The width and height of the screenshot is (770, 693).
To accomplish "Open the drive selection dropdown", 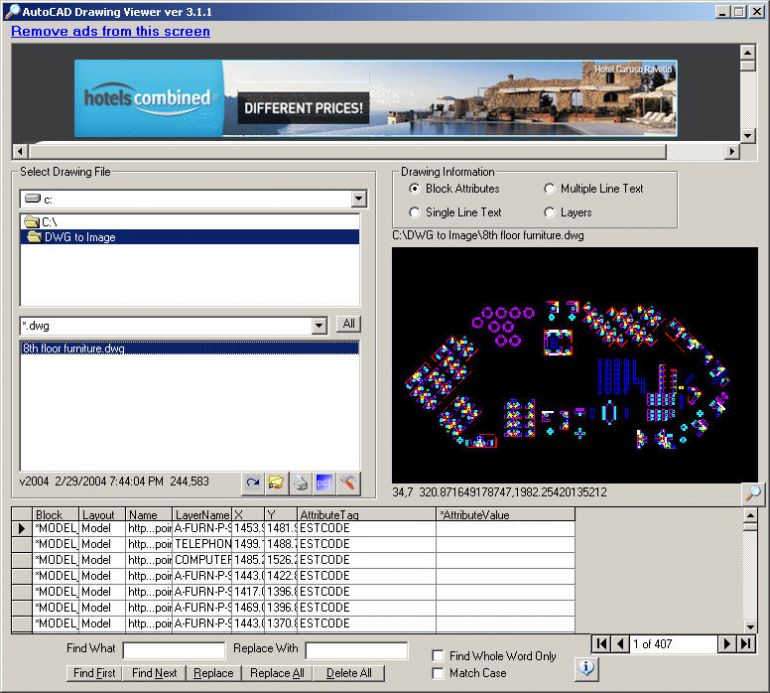I will [x=358, y=199].
